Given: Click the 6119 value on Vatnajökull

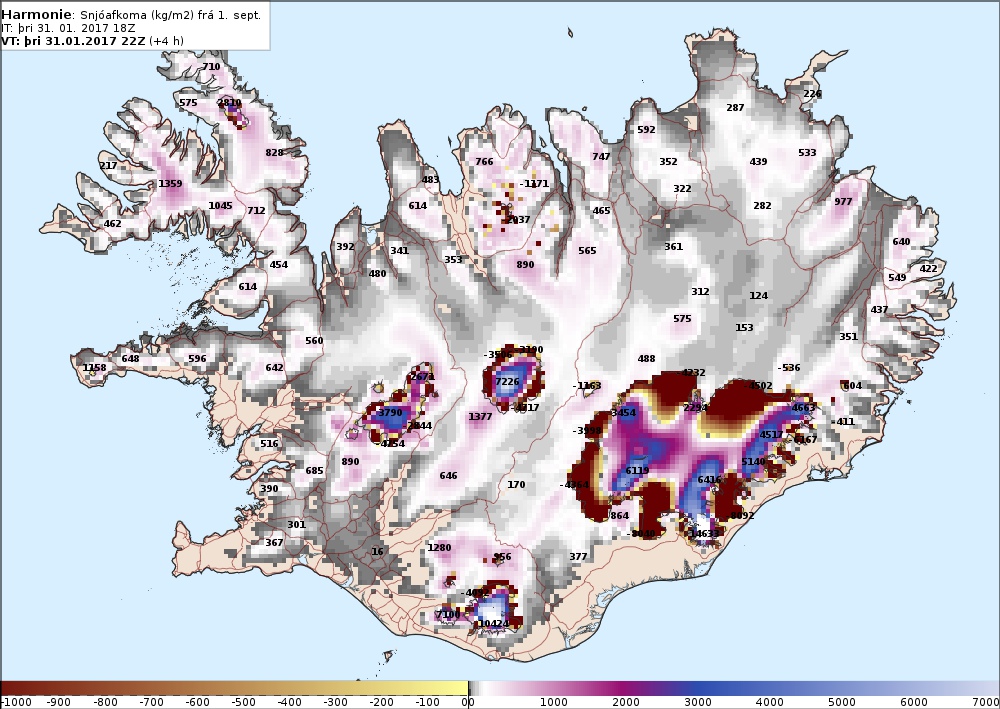Looking at the screenshot, I should pos(637,471).
